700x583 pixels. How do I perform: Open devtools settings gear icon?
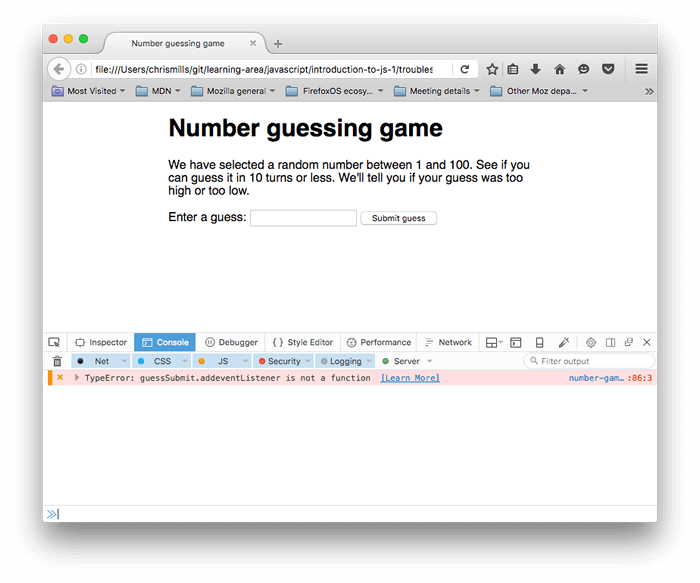point(591,342)
